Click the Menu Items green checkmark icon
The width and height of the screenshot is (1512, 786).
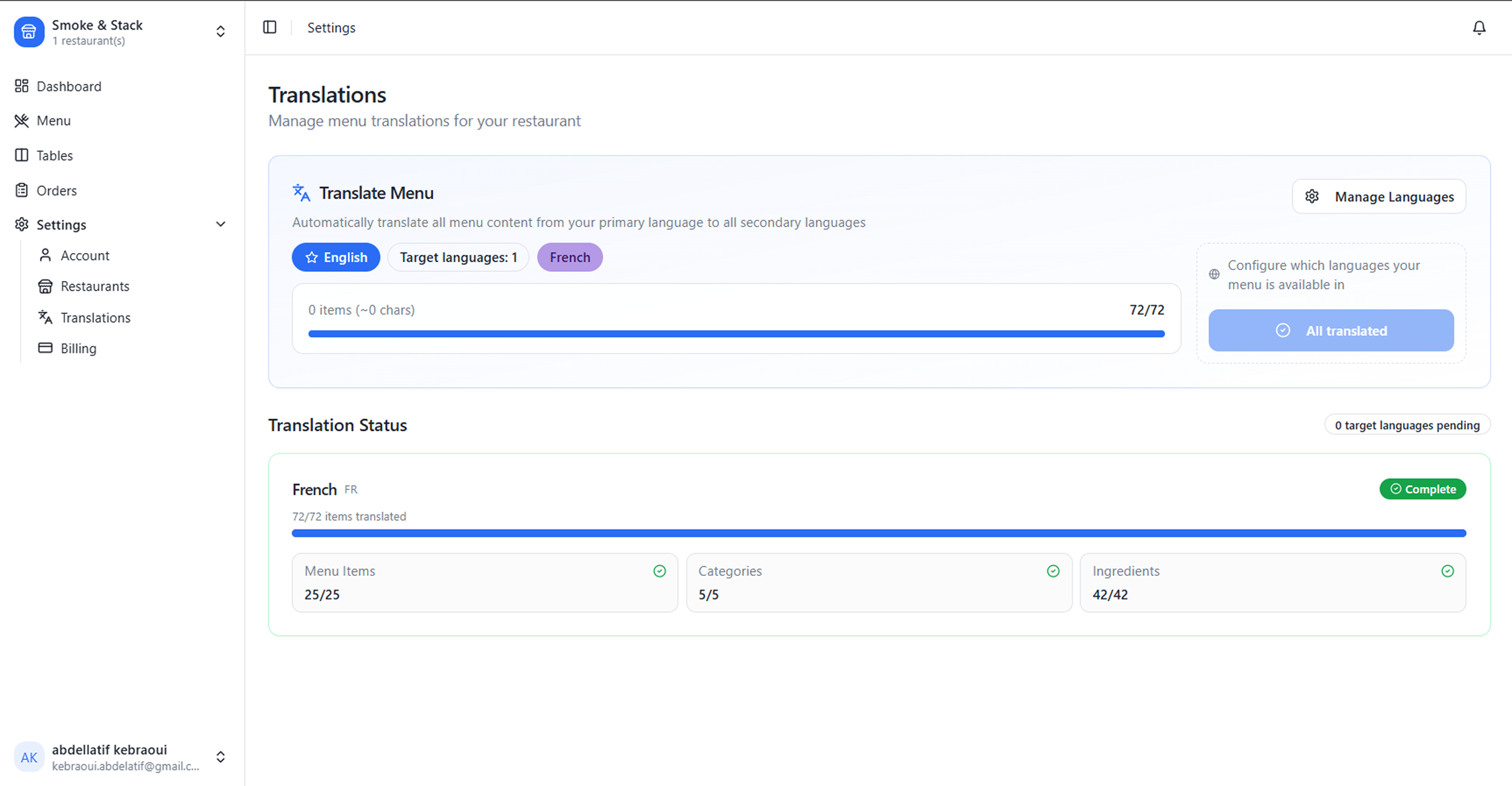(659, 571)
